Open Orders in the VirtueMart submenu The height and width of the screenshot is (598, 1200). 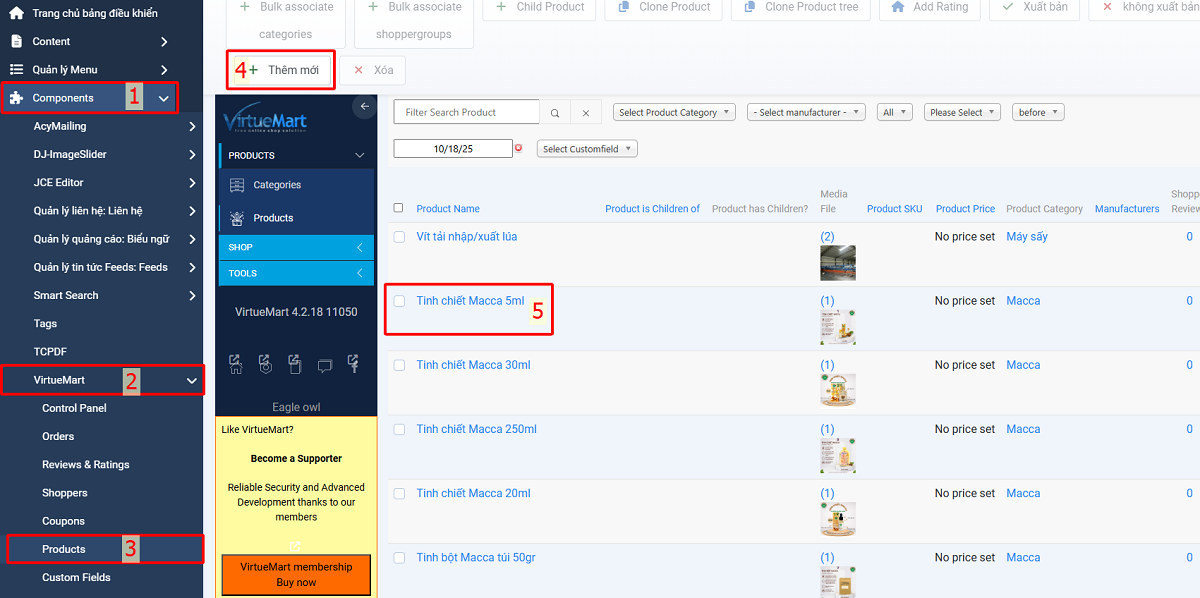(x=58, y=436)
